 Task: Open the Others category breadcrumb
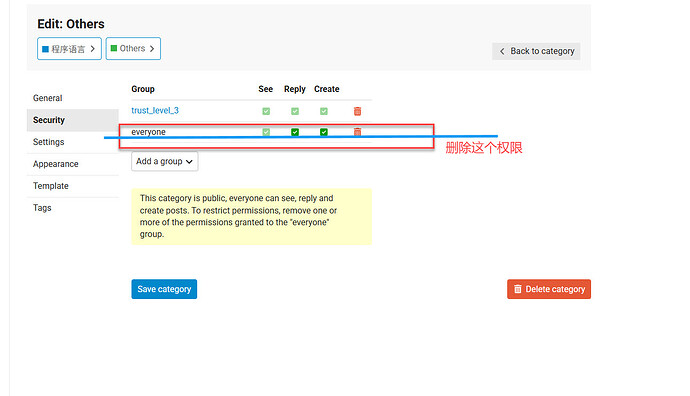click(x=133, y=48)
